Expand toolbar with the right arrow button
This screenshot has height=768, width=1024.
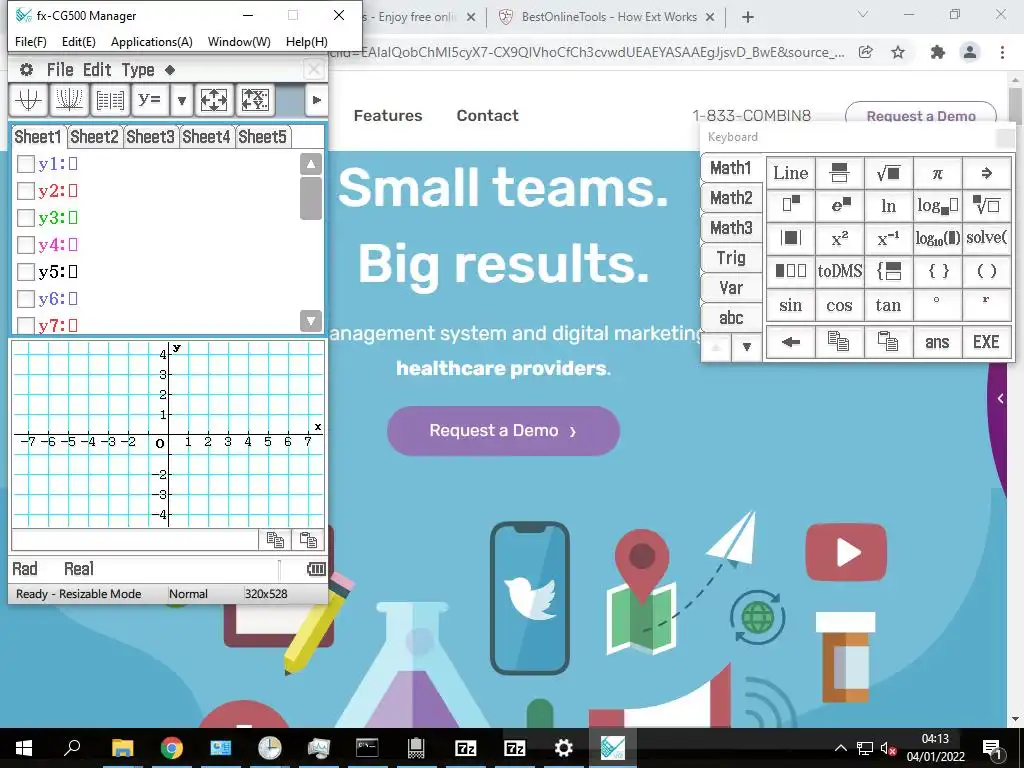317,100
